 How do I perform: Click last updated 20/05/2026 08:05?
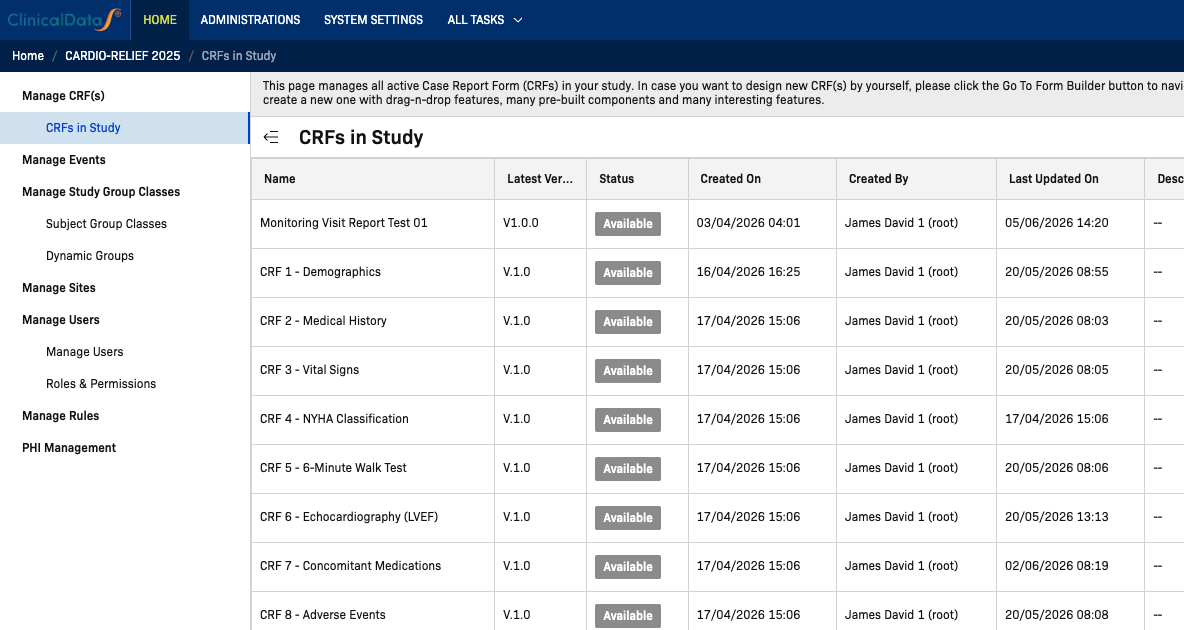1056,370
